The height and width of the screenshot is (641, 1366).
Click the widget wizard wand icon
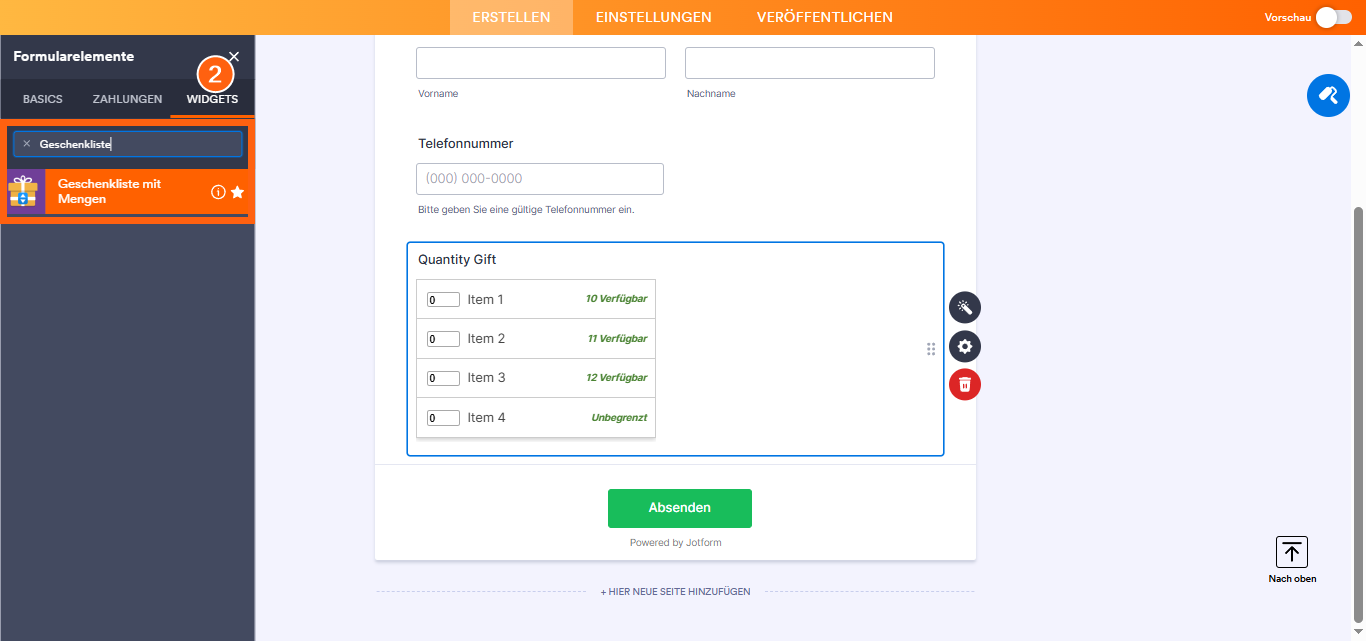tap(965, 307)
